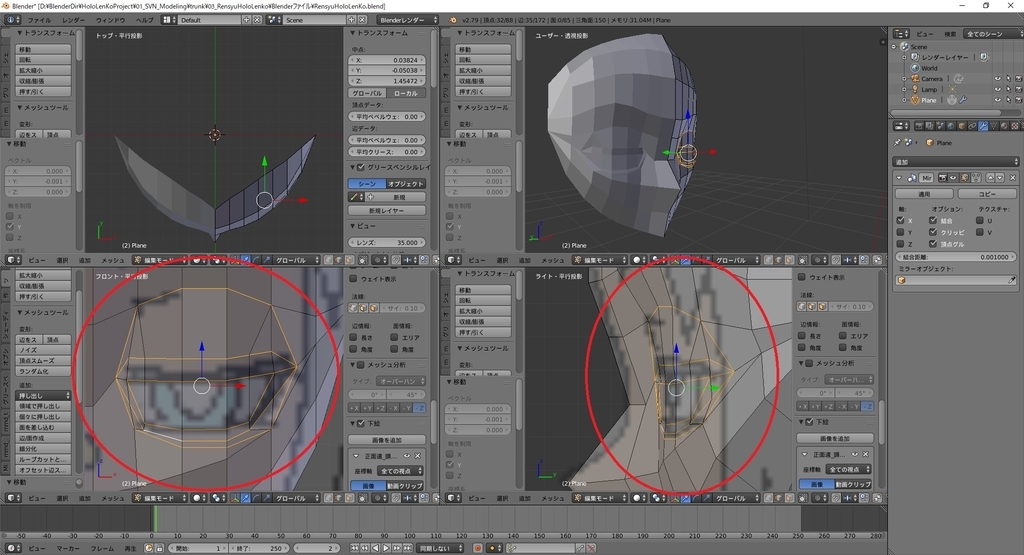Switch transform panel to ローカル
Image resolution: width=1024 pixels, height=555 pixels.
pos(406,93)
